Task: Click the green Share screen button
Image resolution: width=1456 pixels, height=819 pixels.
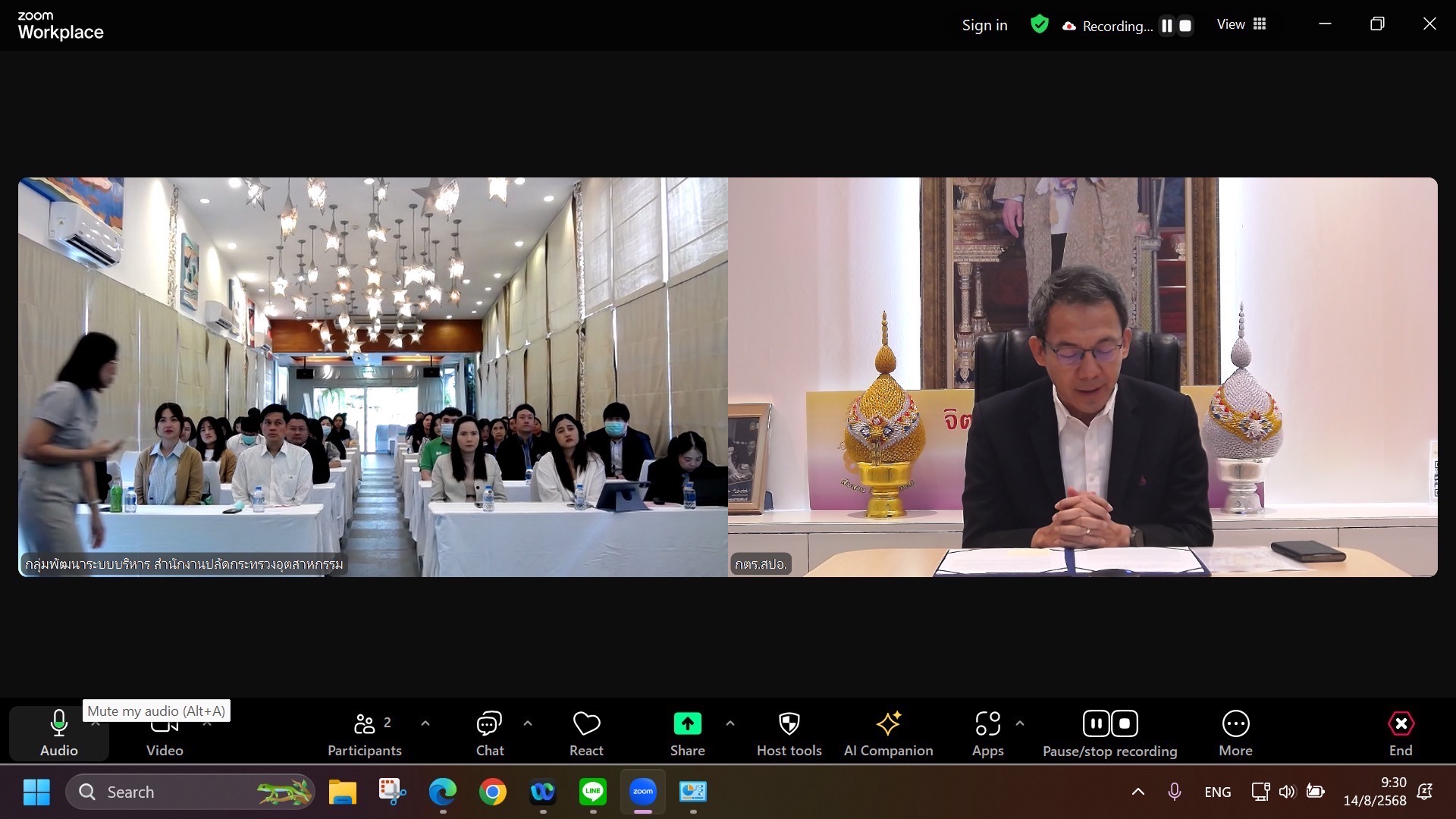Action: pyautogui.click(x=687, y=724)
